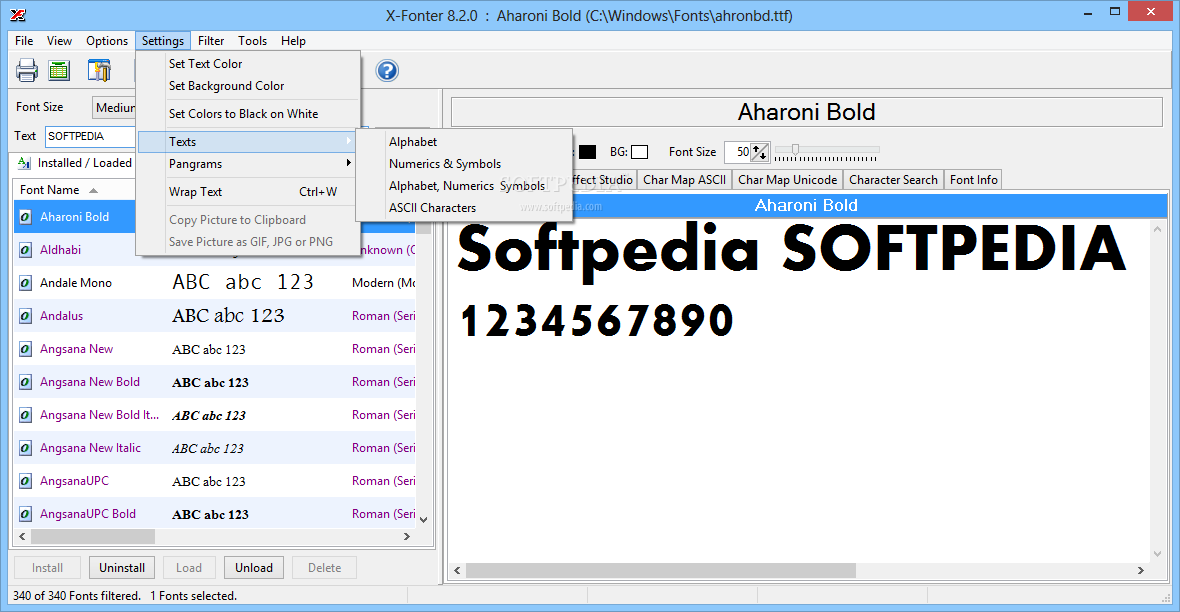Select Numerics & Symbols sample text
The width and height of the screenshot is (1180, 612).
pos(464,163)
